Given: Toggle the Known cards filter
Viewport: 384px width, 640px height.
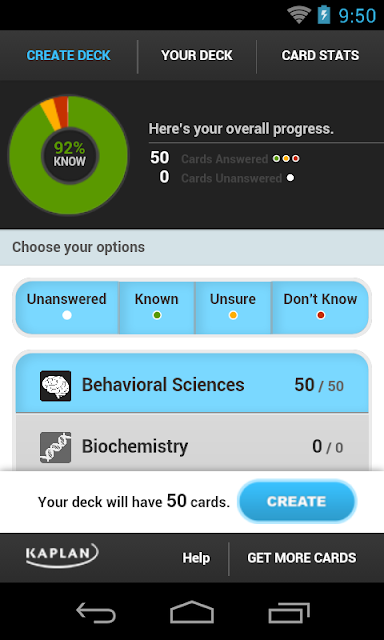Looking at the screenshot, I should [x=157, y=307].
